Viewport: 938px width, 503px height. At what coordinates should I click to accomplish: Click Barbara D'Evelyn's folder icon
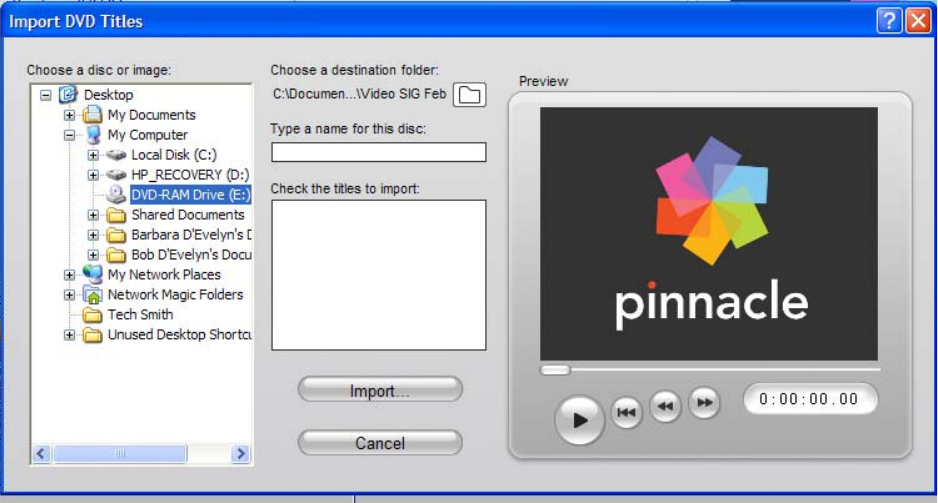point(116,234)
